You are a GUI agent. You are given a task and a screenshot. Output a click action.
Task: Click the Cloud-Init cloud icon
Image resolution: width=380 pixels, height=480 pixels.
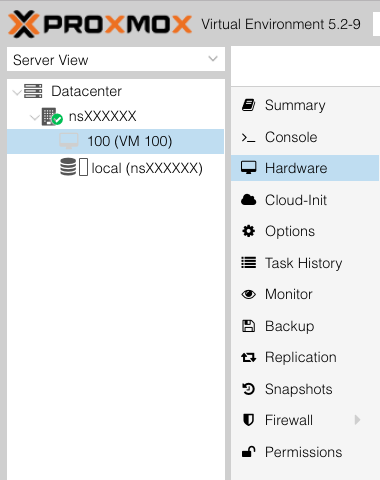(x=249, y=200)
